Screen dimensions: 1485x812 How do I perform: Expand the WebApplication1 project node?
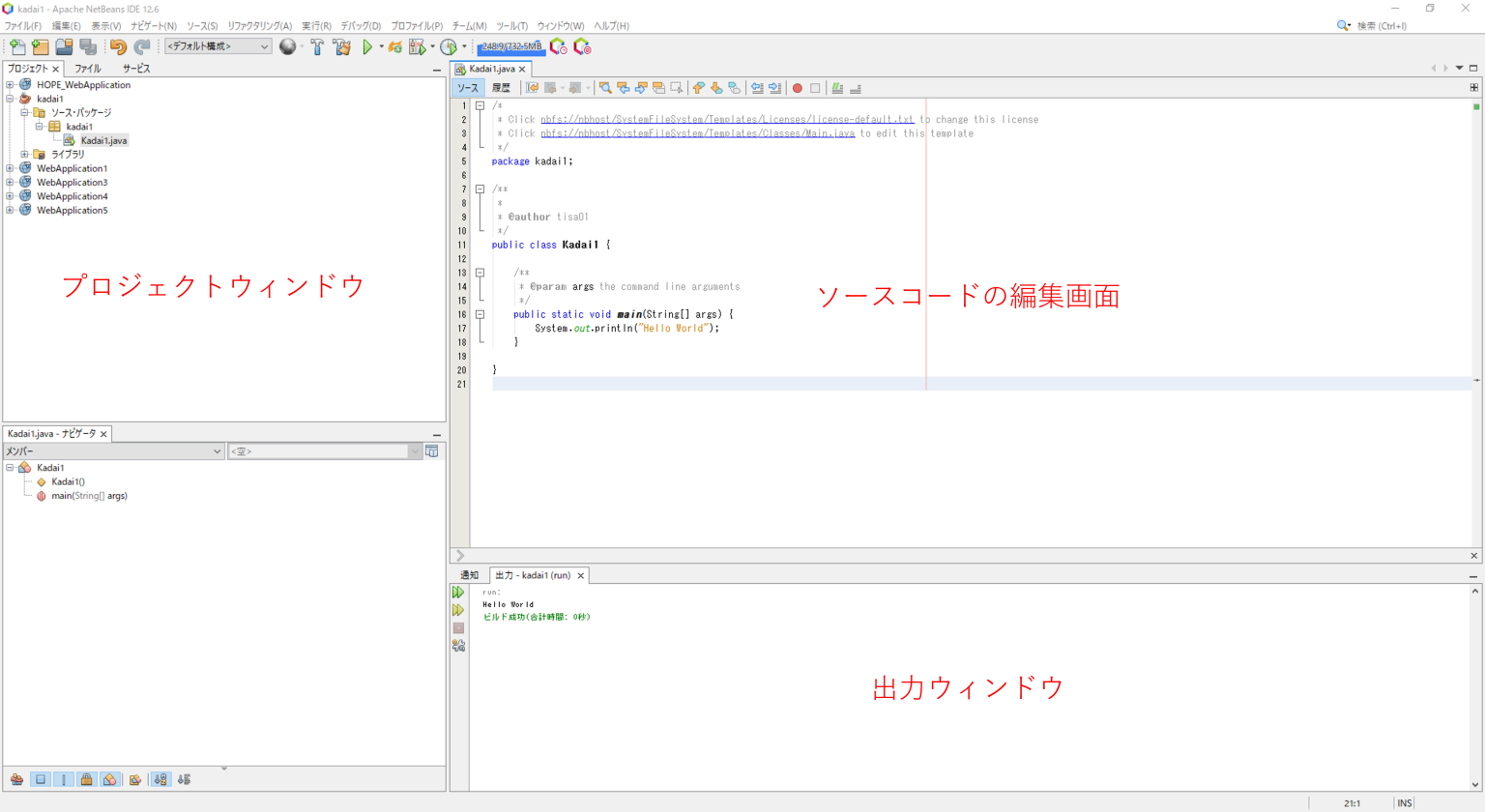coord(11,168)
